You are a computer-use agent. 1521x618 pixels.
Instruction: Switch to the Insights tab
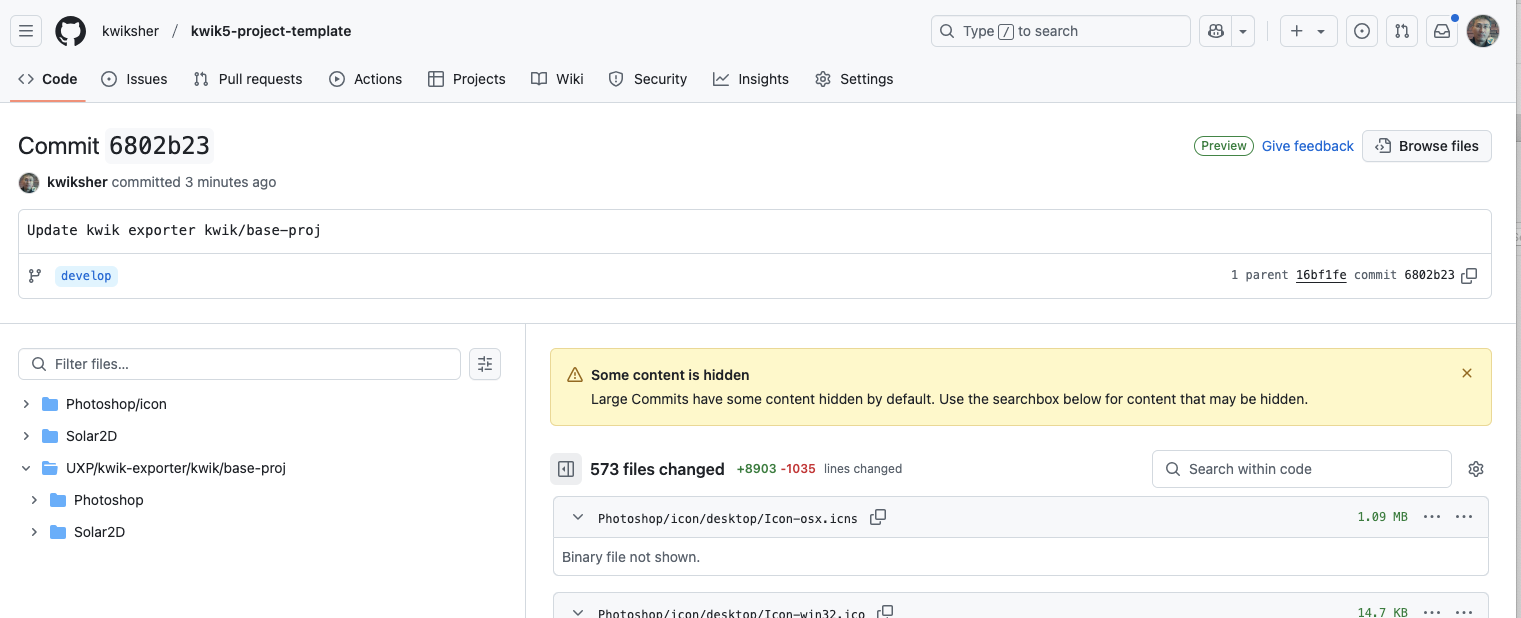[751, 79]
